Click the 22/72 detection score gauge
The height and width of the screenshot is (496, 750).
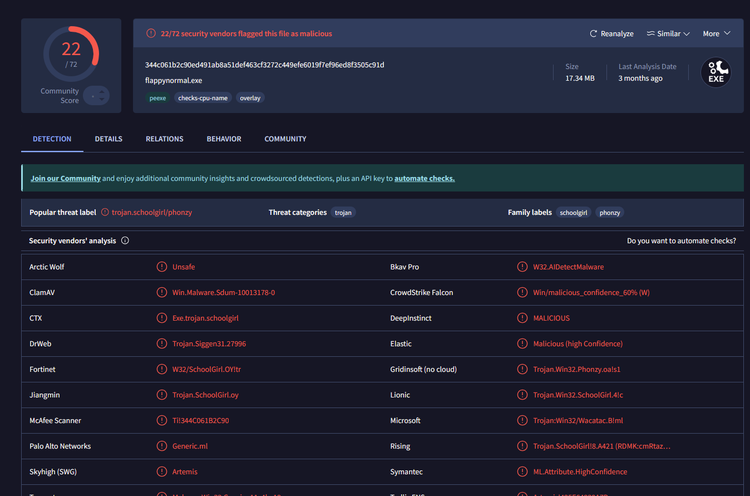pyautogui.click(x=71, y=54)
